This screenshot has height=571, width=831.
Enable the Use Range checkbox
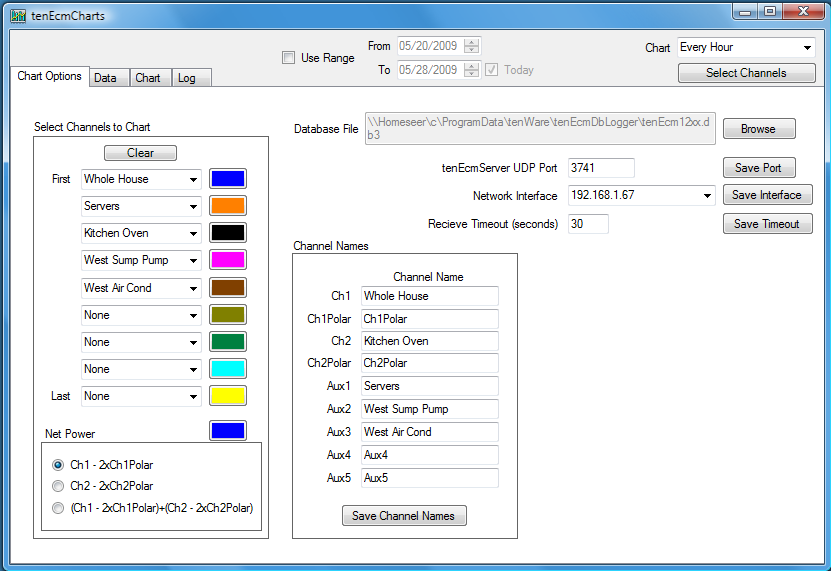[x=288, y=58]
